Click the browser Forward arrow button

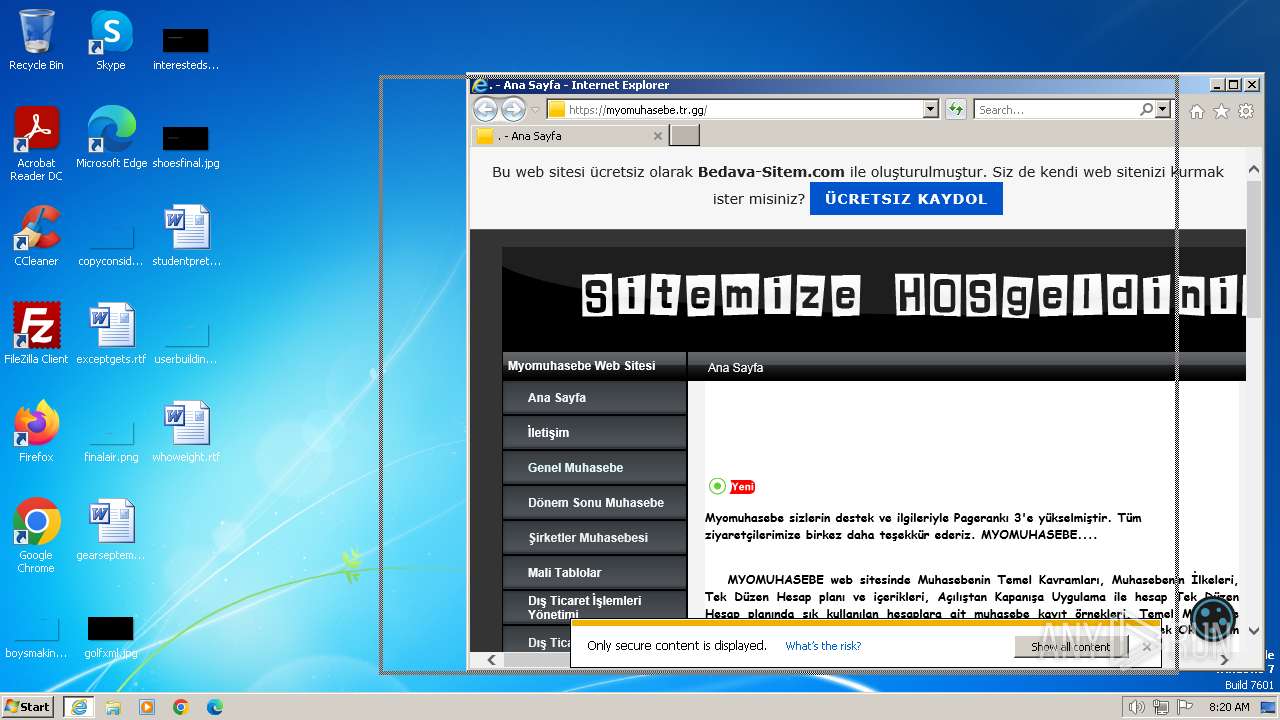(x=513, y=109)
